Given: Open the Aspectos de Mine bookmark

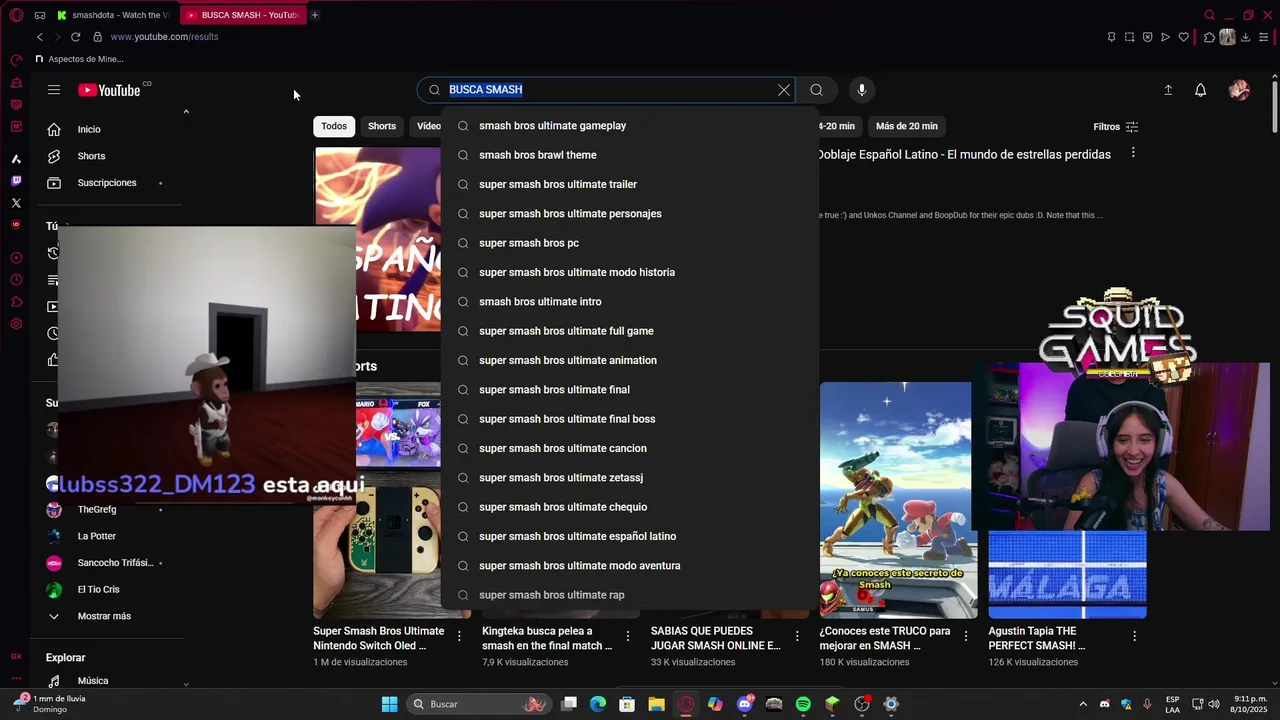Looking at the screenshot, I should pyautogui.click(x=79, y=59).
